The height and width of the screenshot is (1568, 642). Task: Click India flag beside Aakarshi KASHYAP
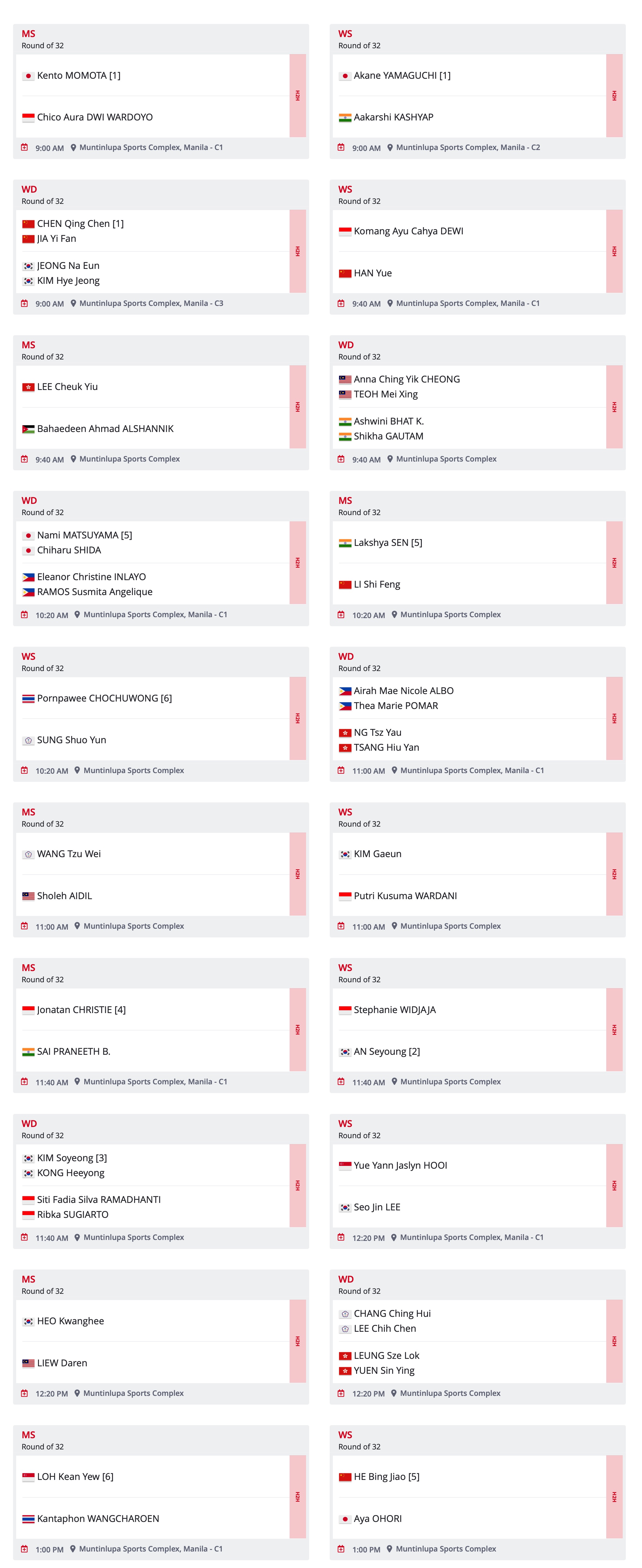click(345, 117)
